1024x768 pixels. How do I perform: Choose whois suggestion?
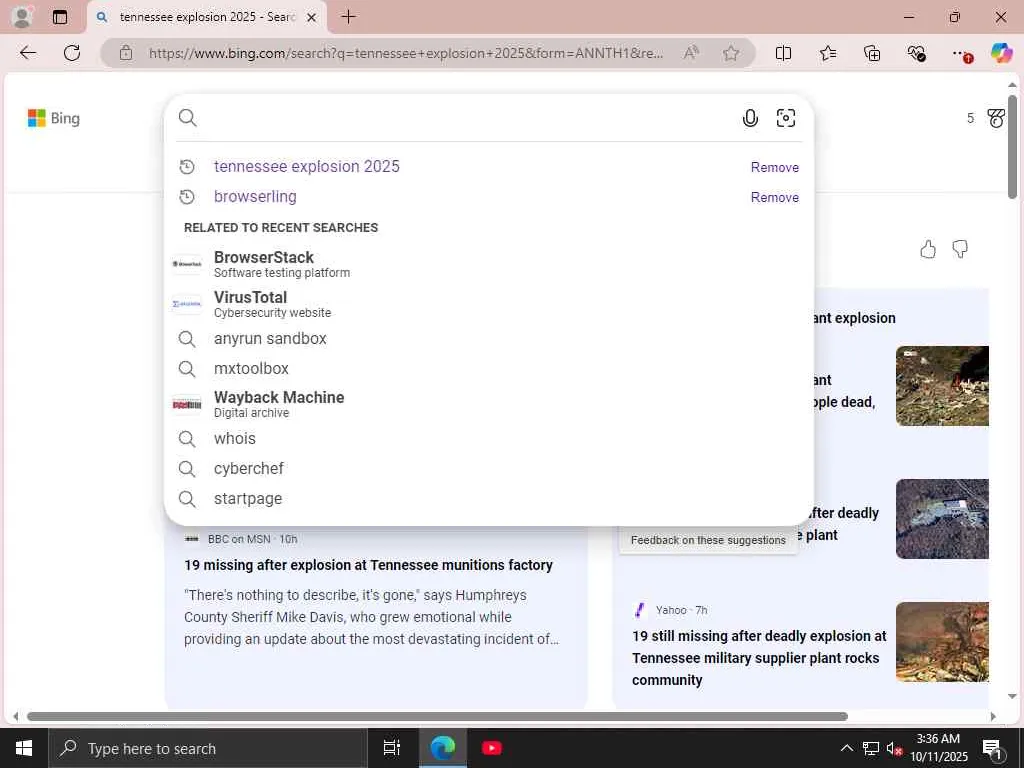coord(488,438)
